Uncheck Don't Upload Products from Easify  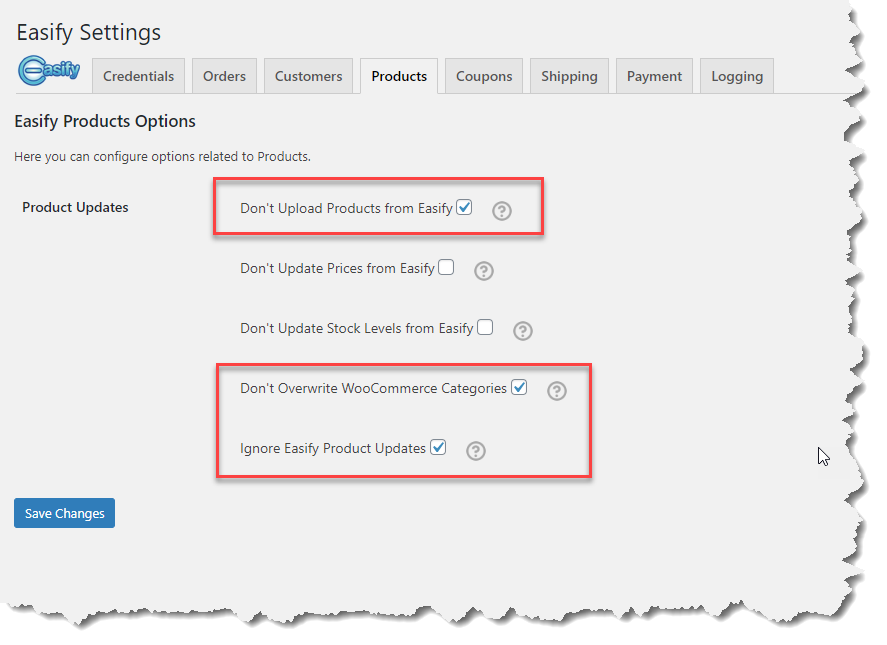tap(464, 208)
